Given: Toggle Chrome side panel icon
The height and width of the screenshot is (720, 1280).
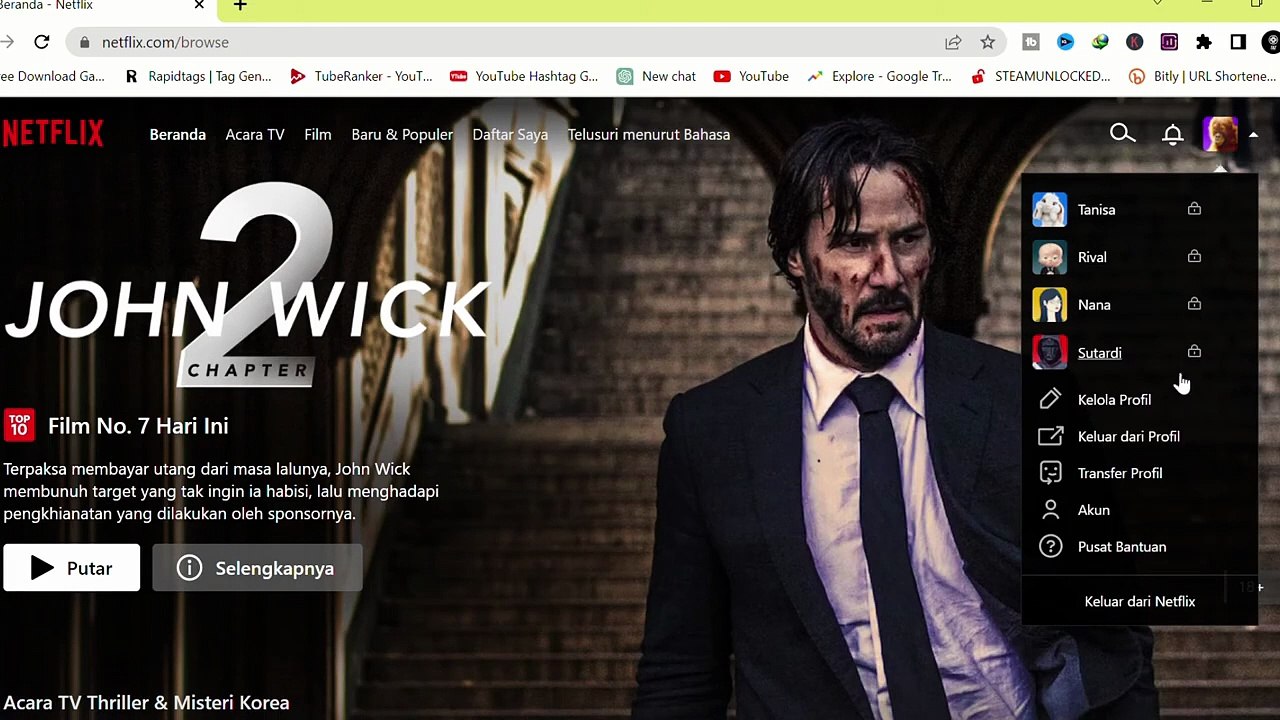Looking at the screenshot, I should coord(1238,42).
